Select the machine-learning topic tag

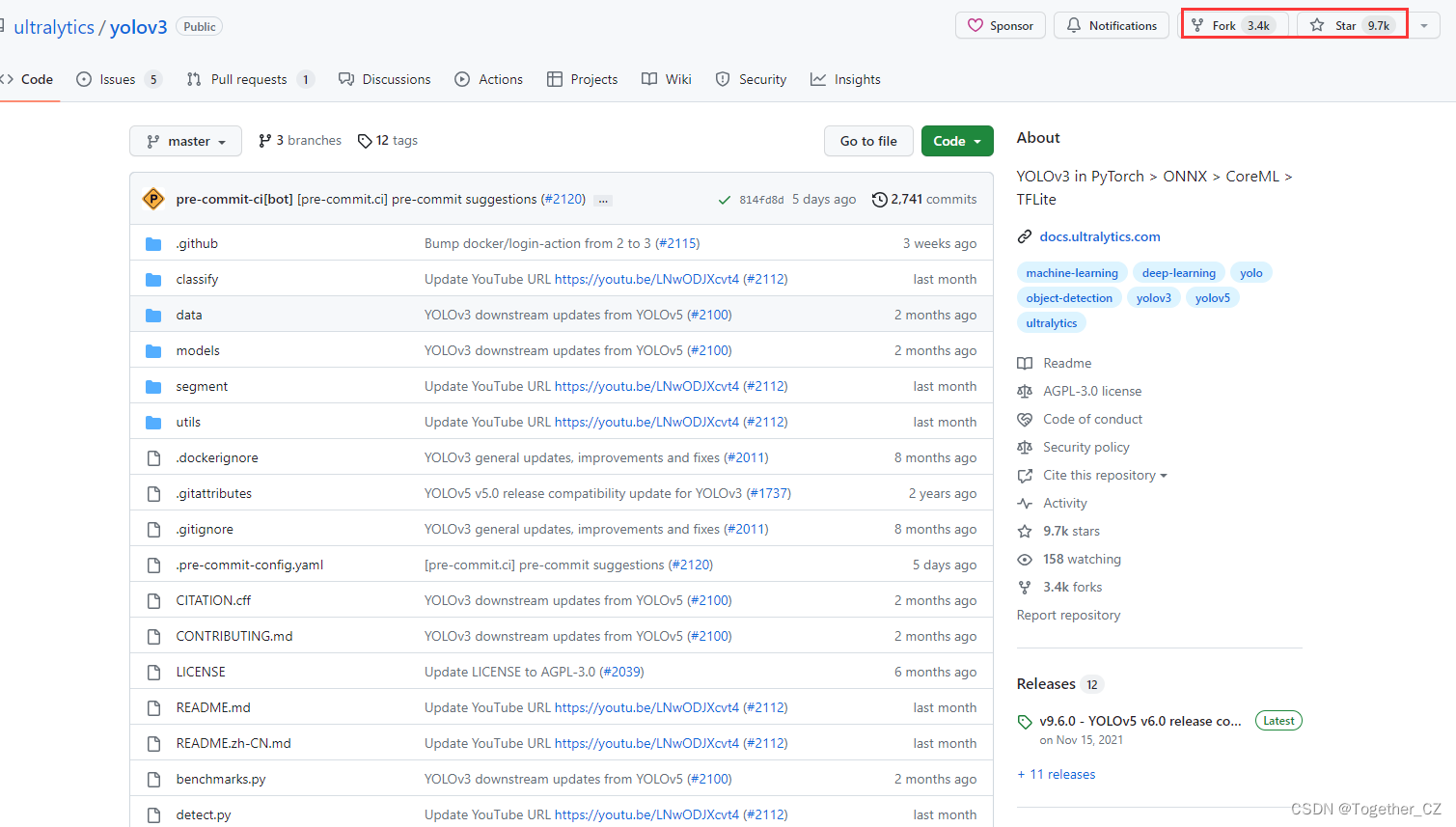[1072, 273]
